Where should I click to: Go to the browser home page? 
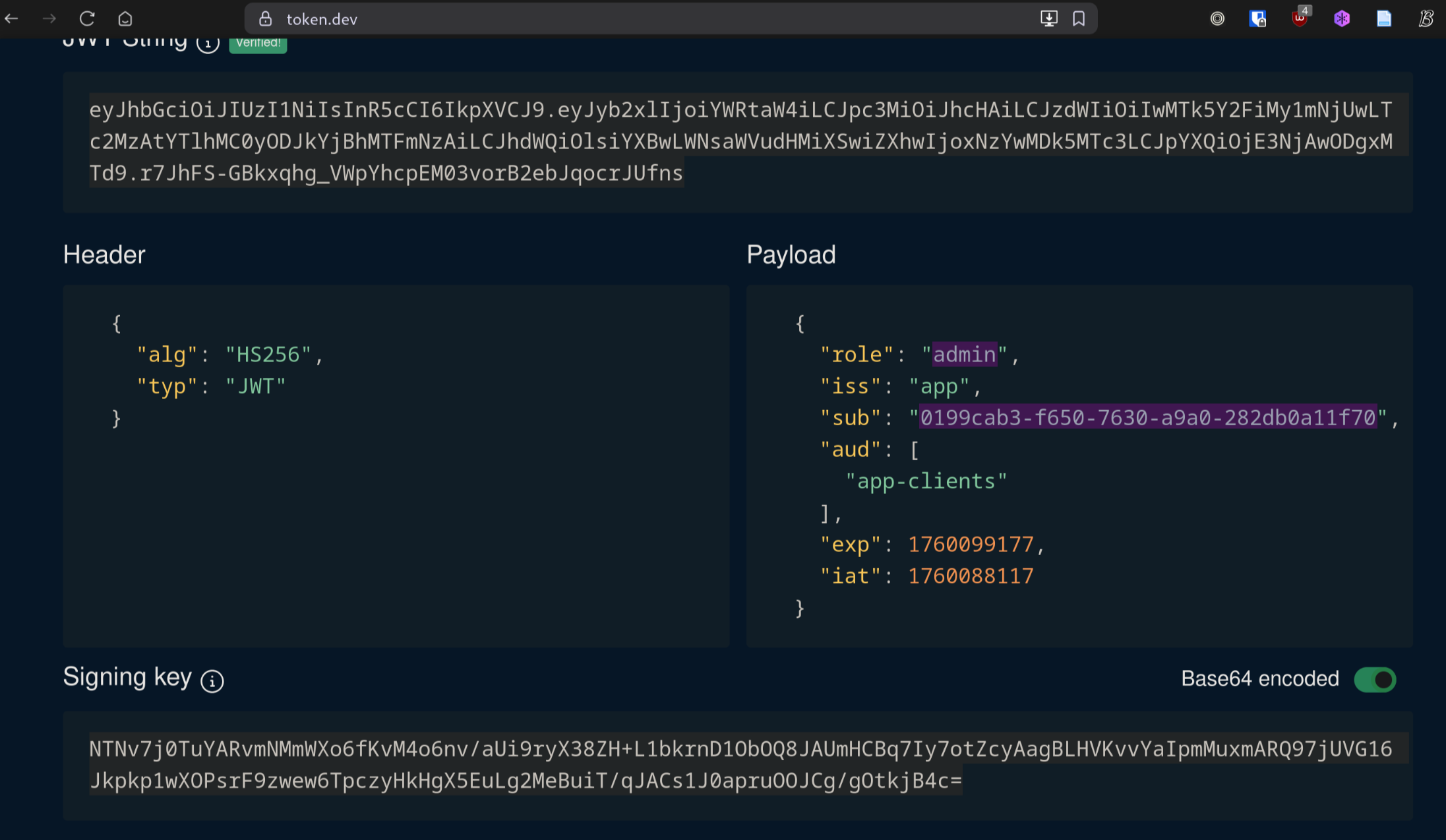pos(125,18)
